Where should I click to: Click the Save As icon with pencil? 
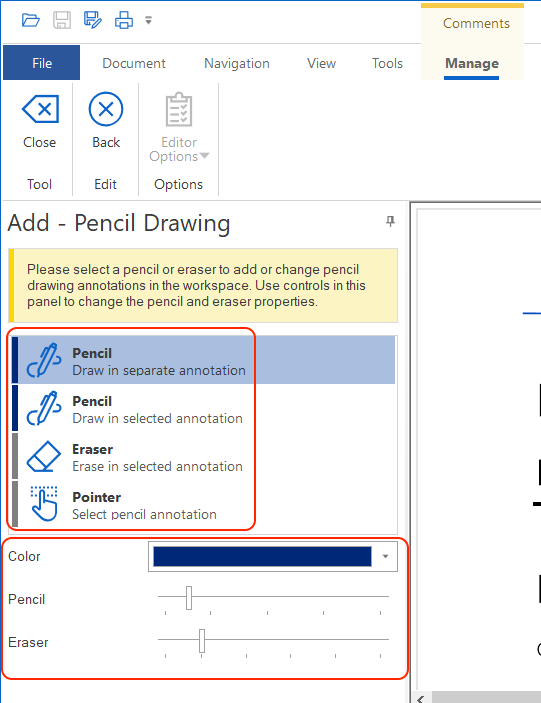(x=93, y=21)
